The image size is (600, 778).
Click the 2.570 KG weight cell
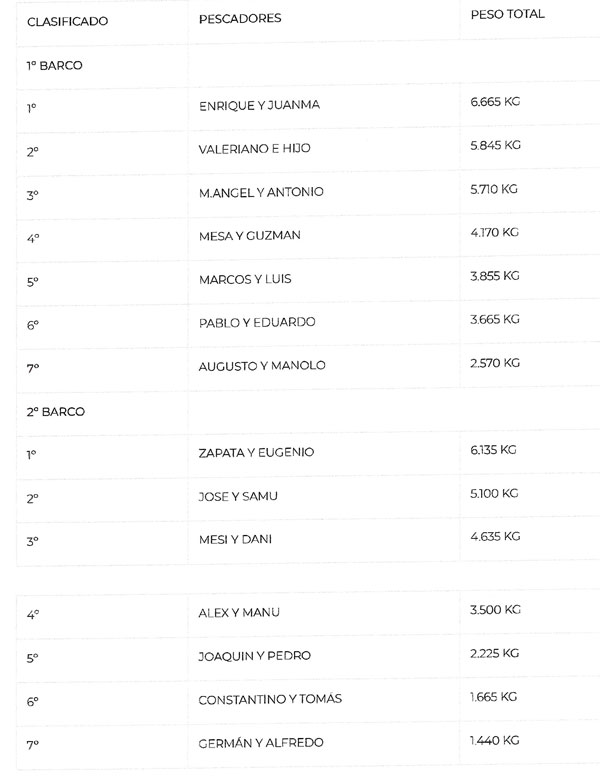point(495,363)
